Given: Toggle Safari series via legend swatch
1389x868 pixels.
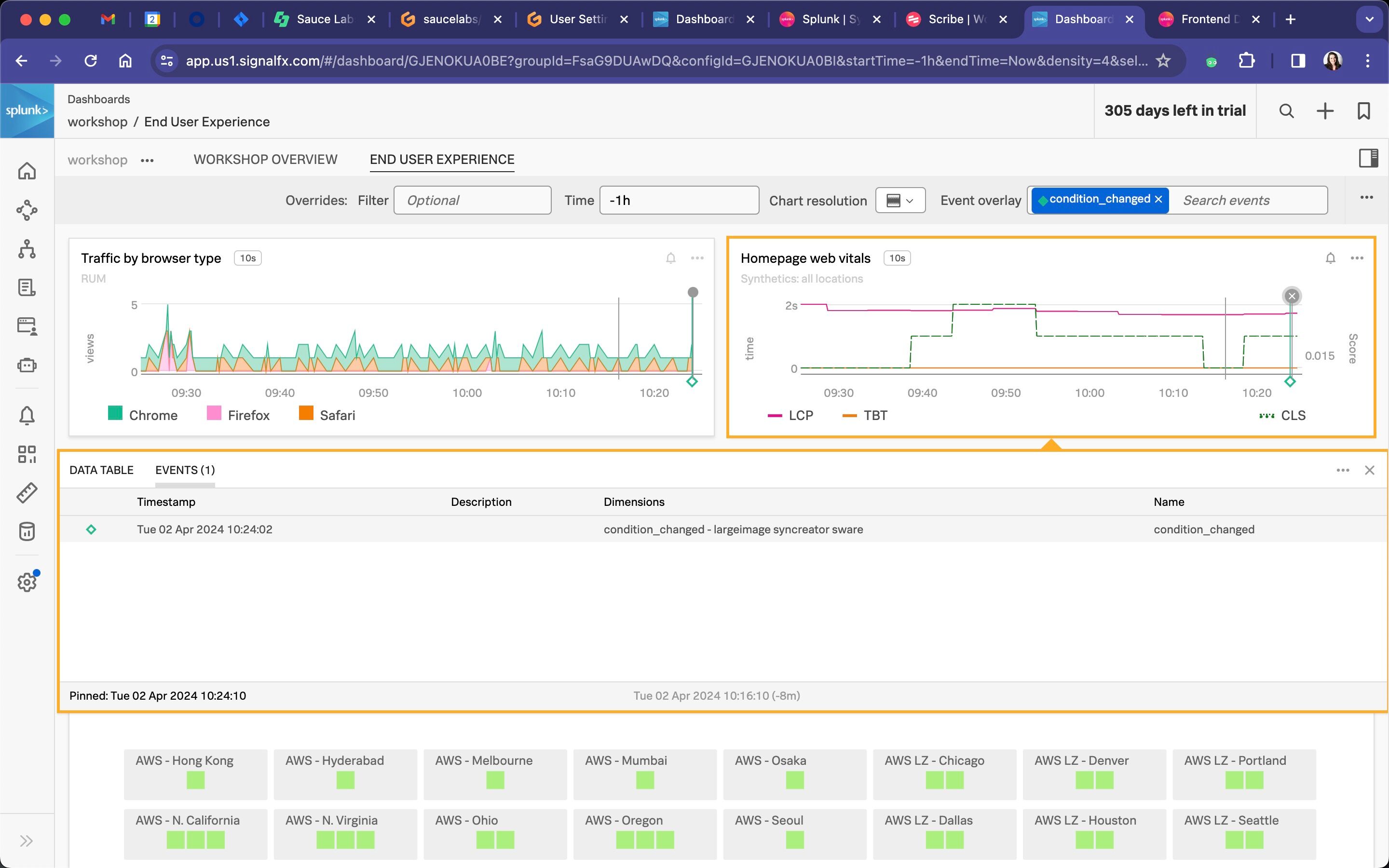Looking at the screenshot, I should tap(307, 413).
